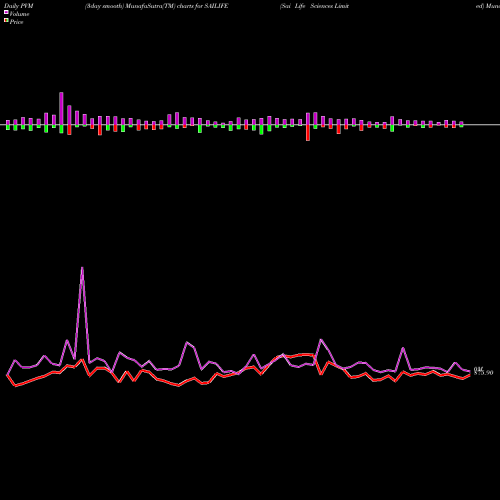
Task: Click the tallest peak of the magenta volume line
Action: click(x=82, y=268)
